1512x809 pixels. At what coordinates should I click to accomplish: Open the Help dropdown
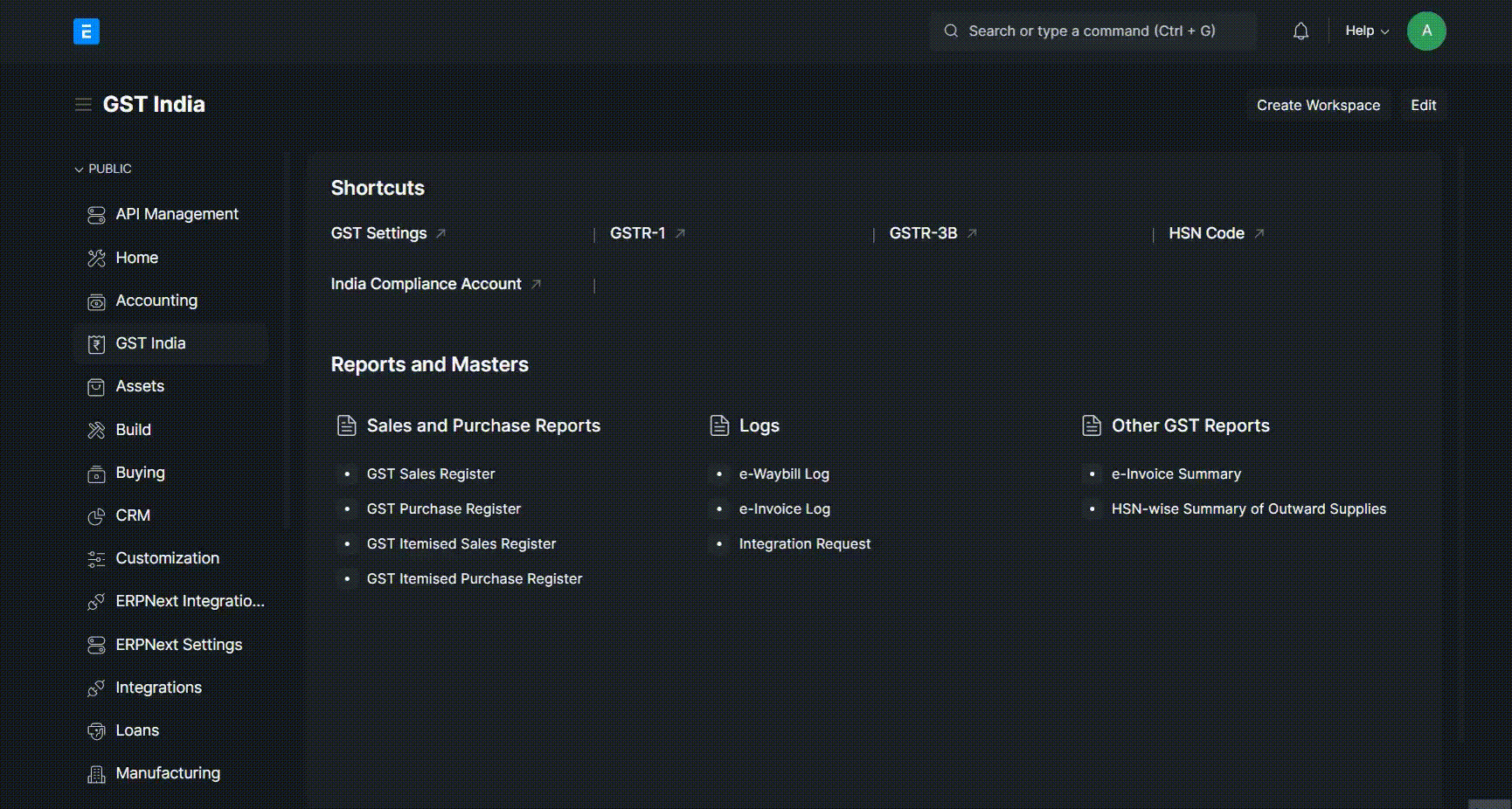click(x=1367, y=31)
